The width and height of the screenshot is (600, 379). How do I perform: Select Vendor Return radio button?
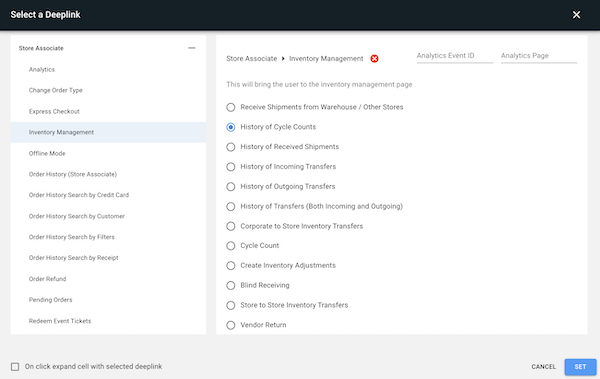tap(230, 325)
